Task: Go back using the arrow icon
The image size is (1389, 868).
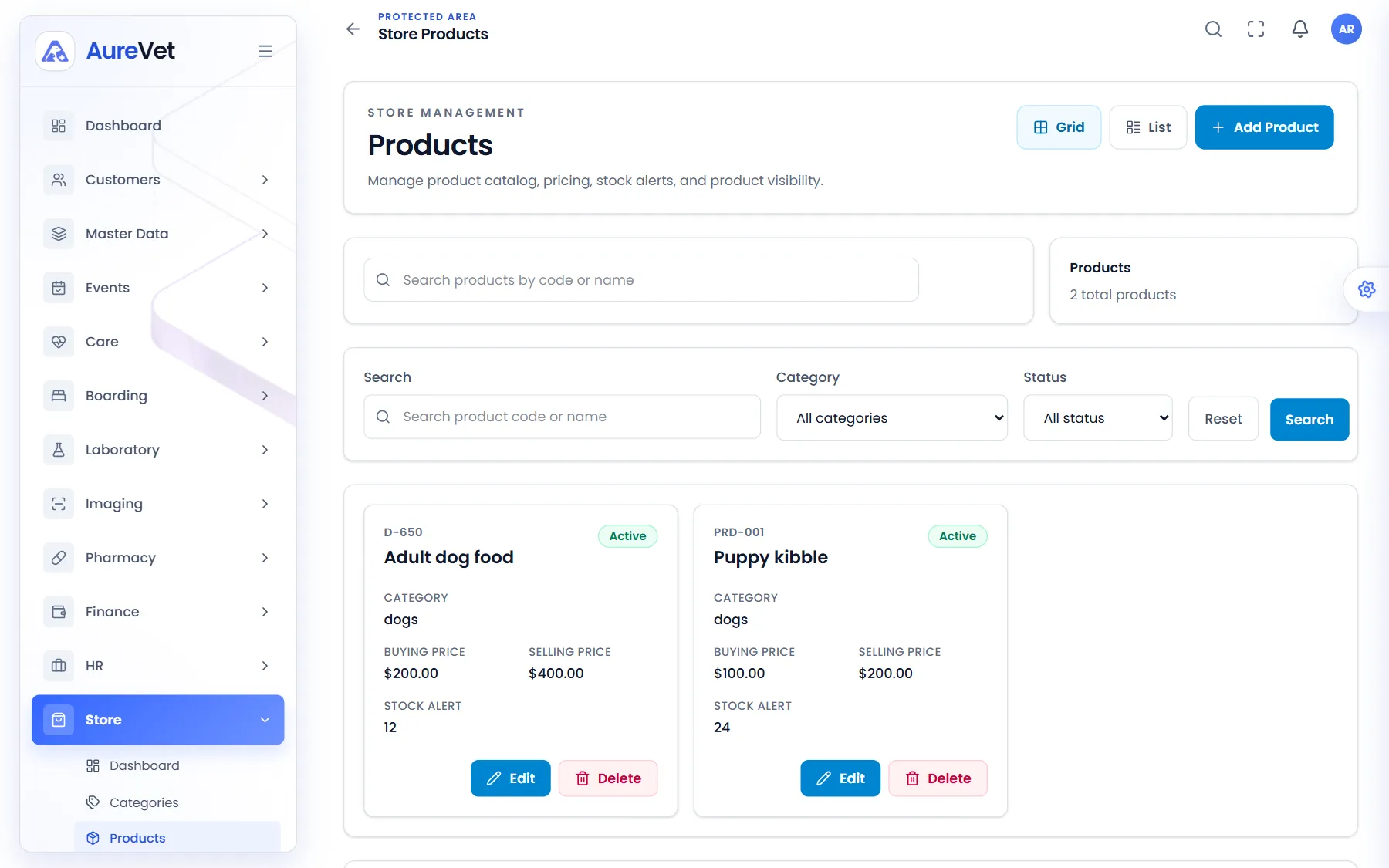Action: (353, 29)
